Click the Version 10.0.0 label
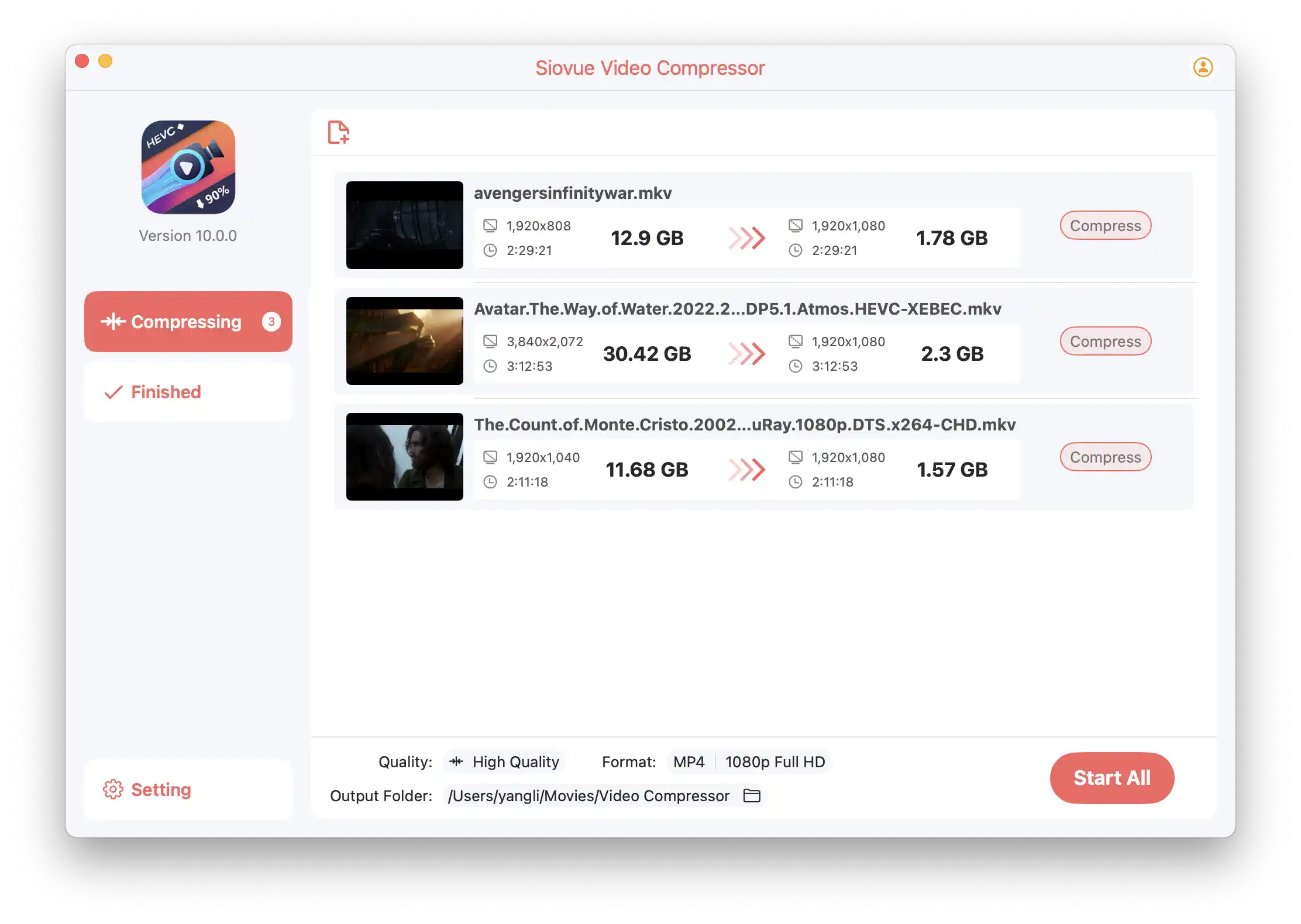 [x=188, y=236]
